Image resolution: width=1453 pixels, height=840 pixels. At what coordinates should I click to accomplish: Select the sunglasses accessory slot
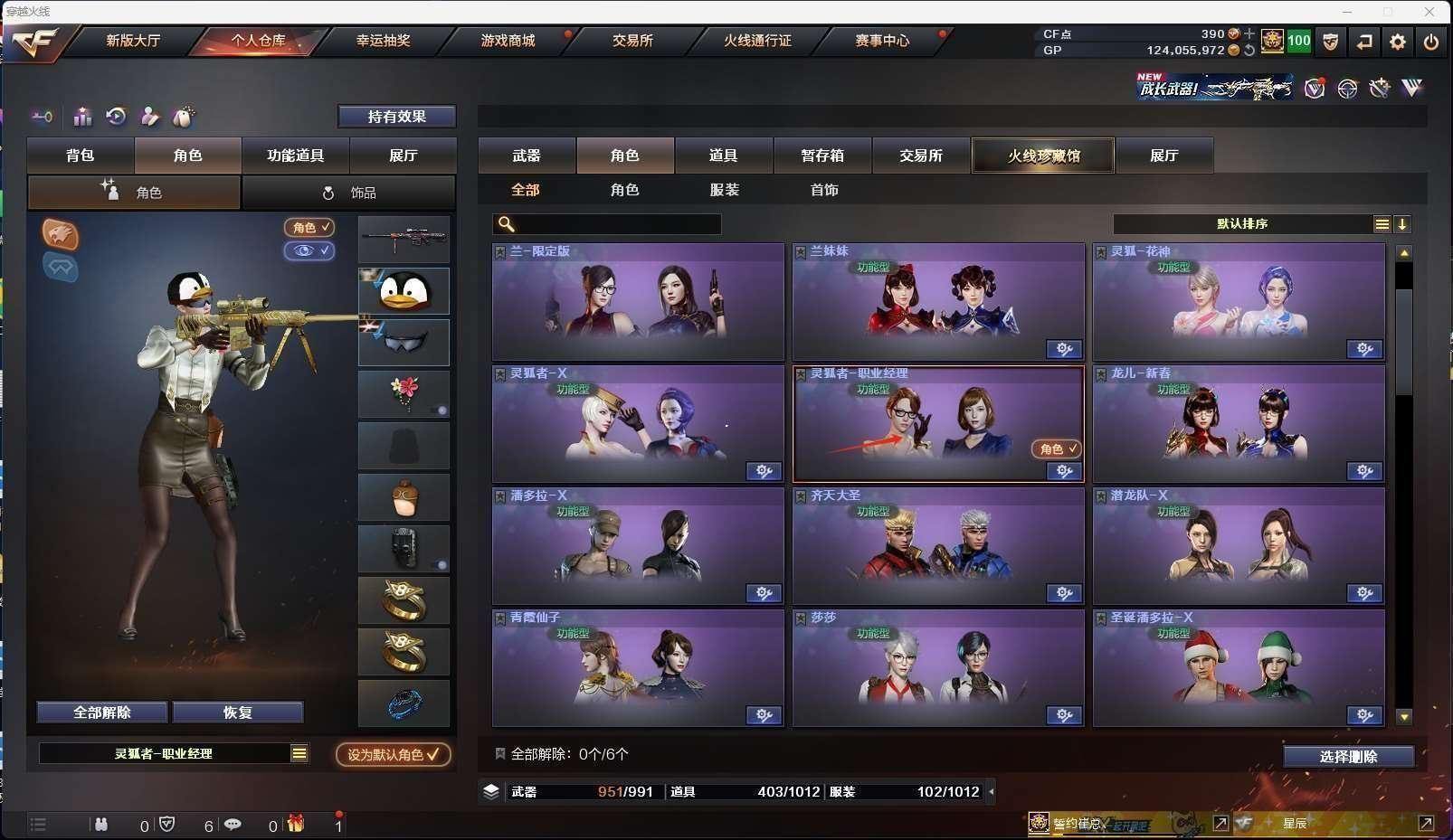pos(404,342)
